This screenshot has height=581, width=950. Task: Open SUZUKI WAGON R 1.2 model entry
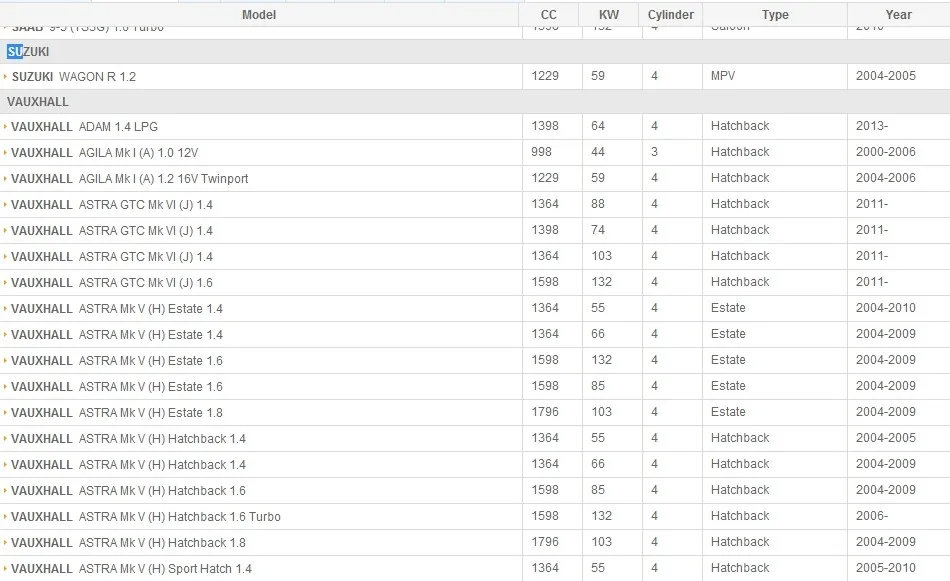point(74,77)
